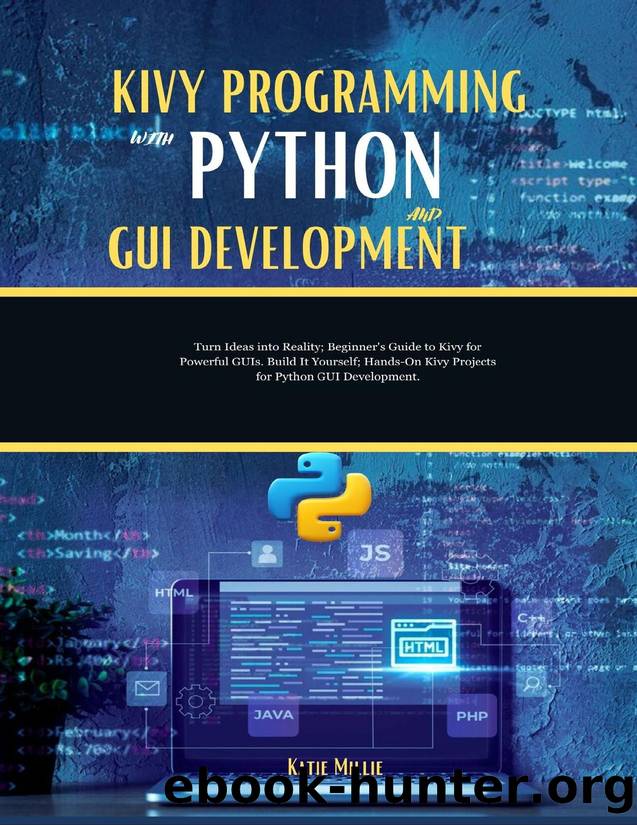Click the gear icon left of the JAVA badge
Image resolution: width=637 pixels, height=825 pixels.
[x=196, y=701]
